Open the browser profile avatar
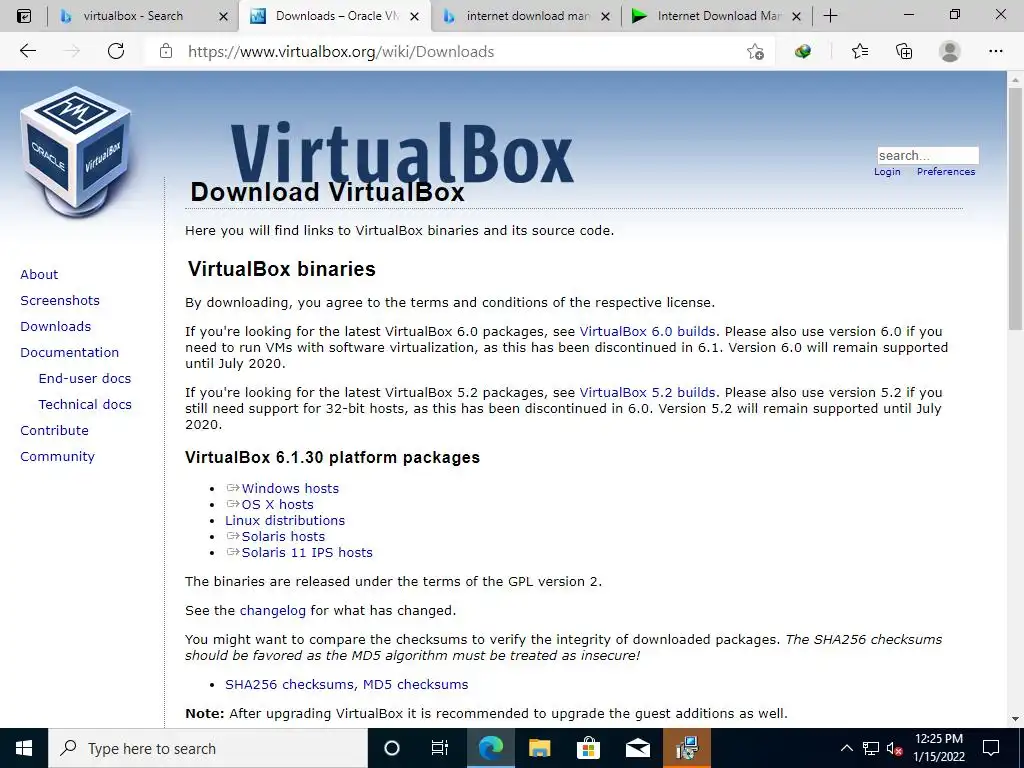This screenshot has width=1024, height=768. point(950,51)
